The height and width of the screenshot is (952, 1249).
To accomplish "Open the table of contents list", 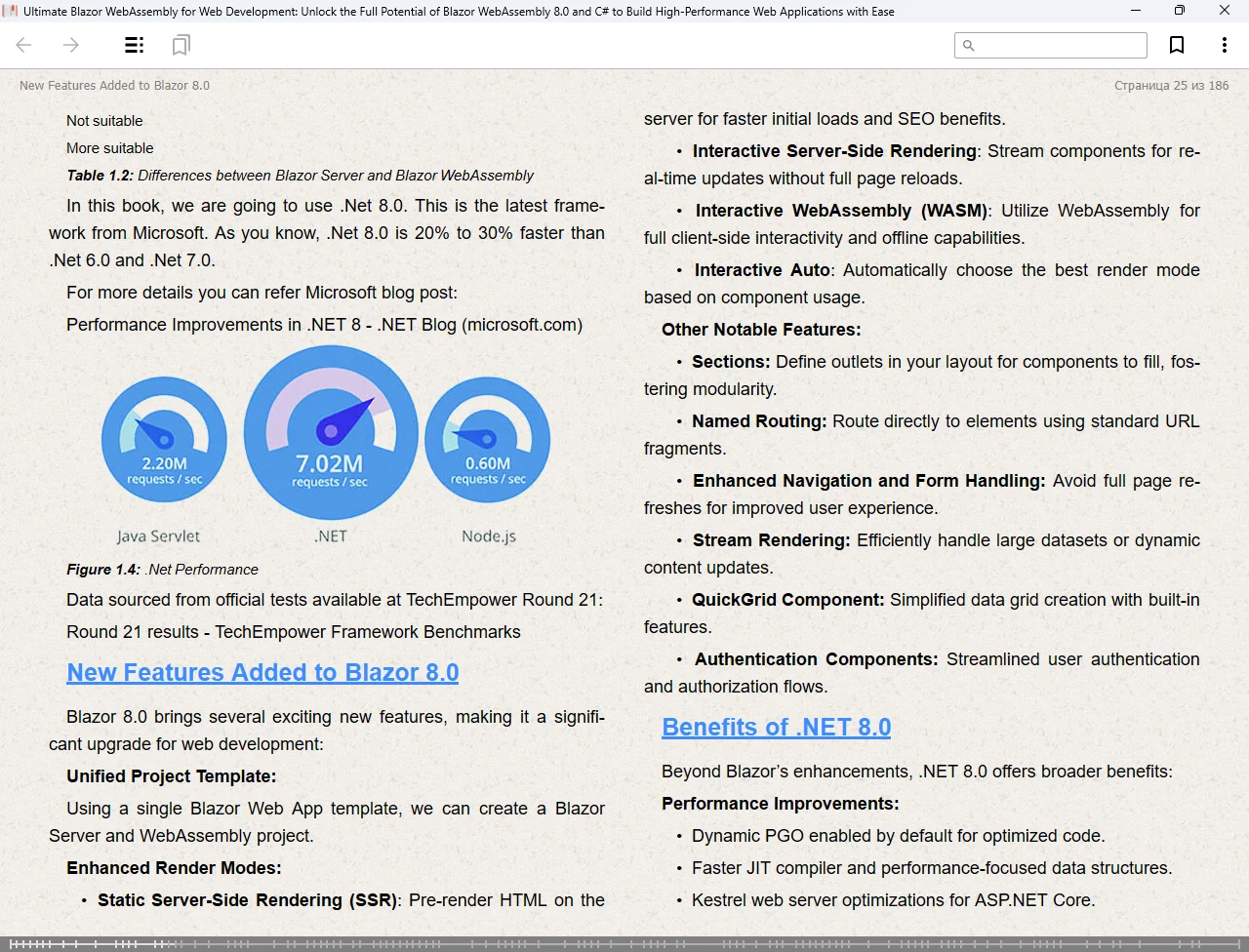I will click(x=135, y=45).
